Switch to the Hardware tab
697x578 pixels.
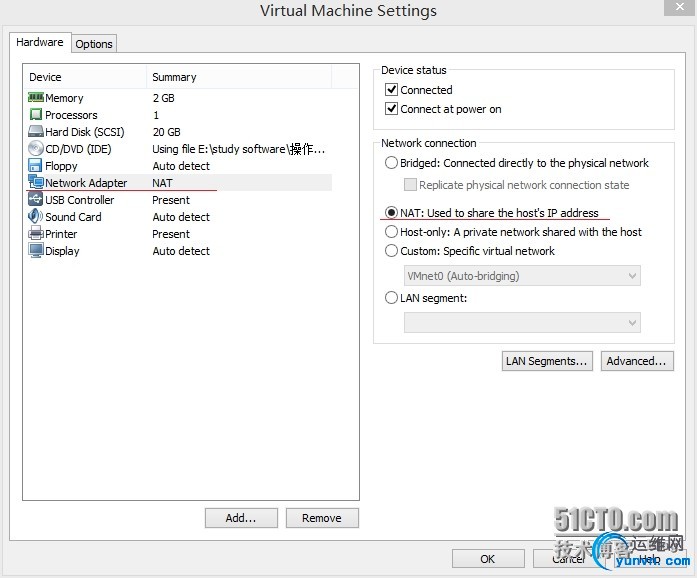coord(40,42)
